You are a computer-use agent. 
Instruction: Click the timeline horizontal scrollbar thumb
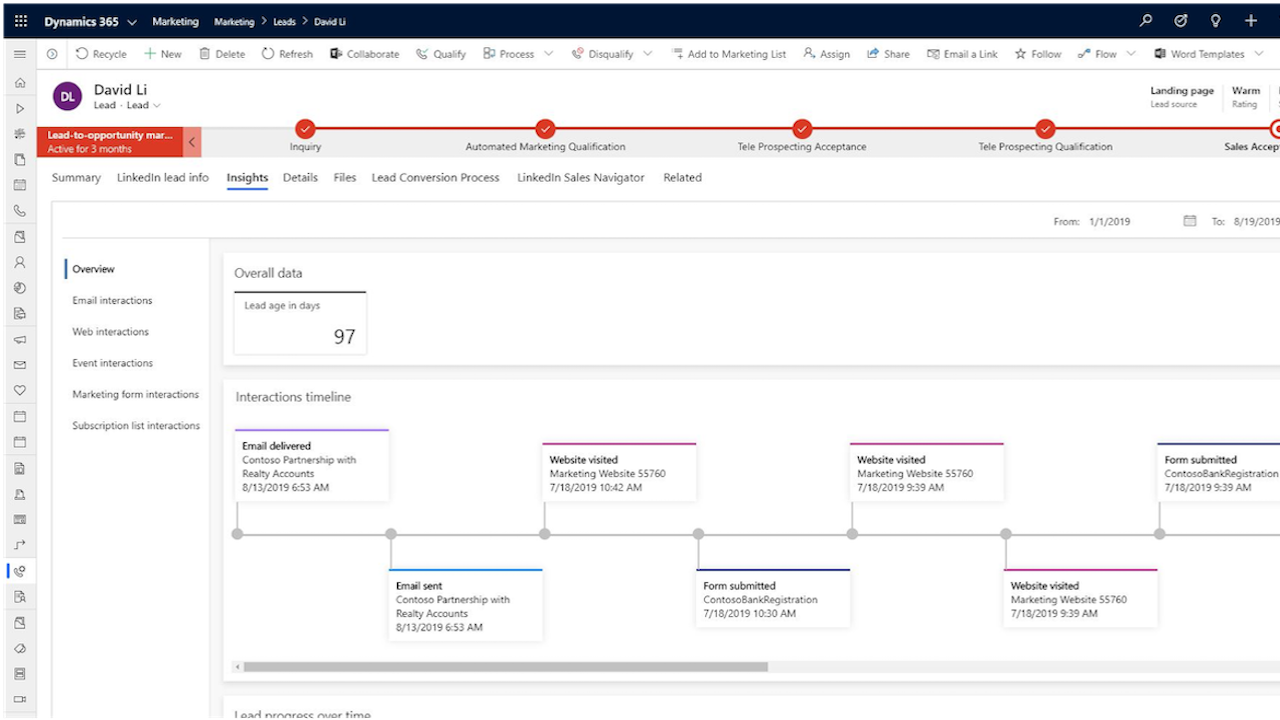pos(505,667)
